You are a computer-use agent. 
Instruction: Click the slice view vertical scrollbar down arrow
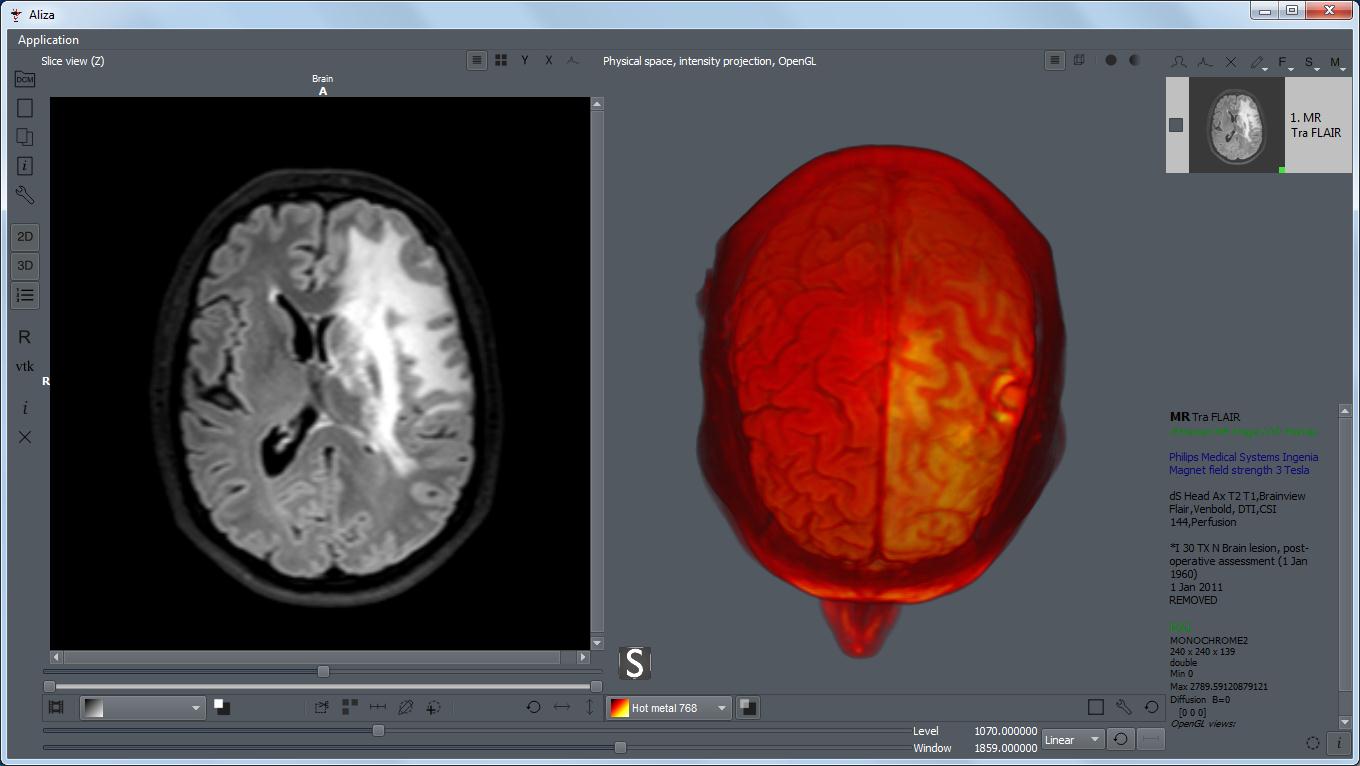(597, 643)
